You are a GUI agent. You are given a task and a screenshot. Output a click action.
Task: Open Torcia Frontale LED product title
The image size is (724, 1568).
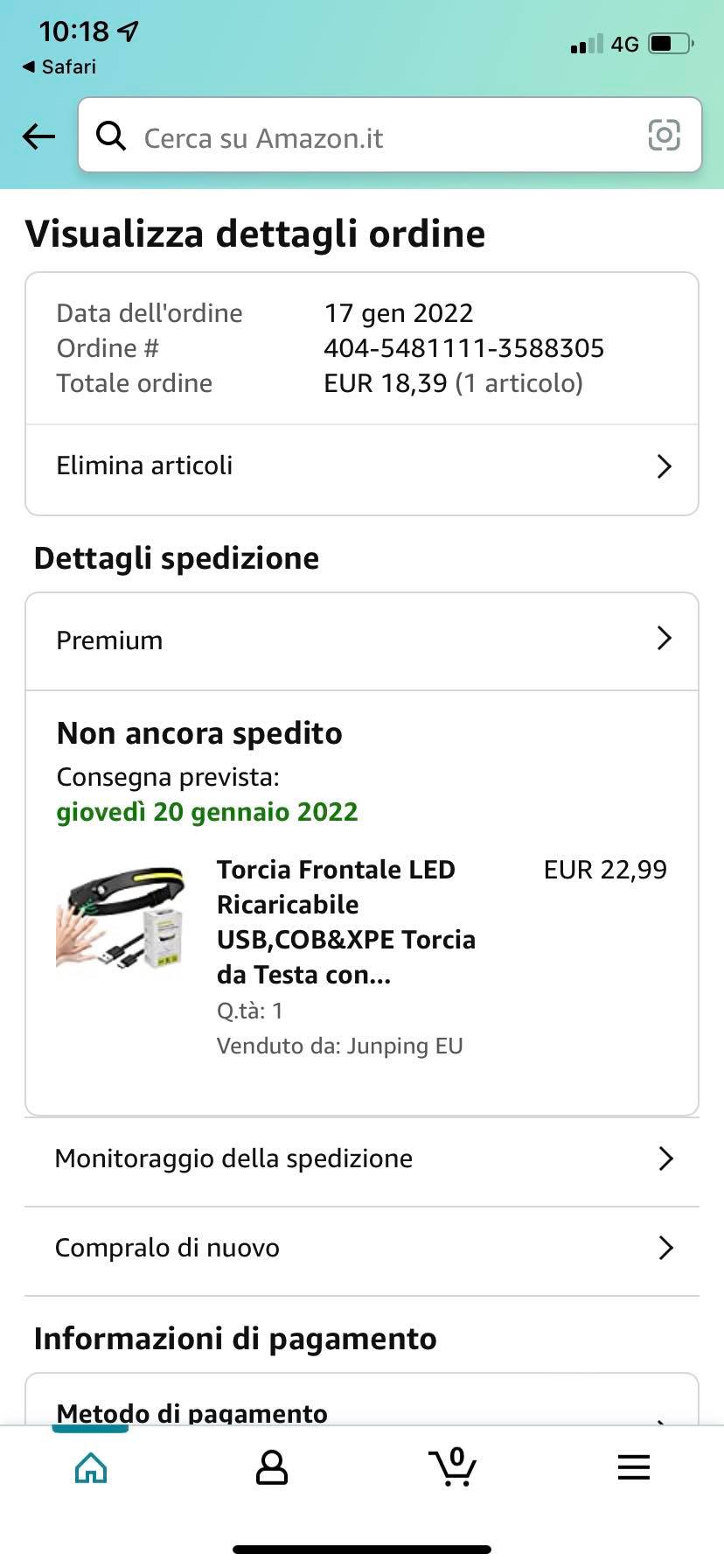(x=346, y=921)
